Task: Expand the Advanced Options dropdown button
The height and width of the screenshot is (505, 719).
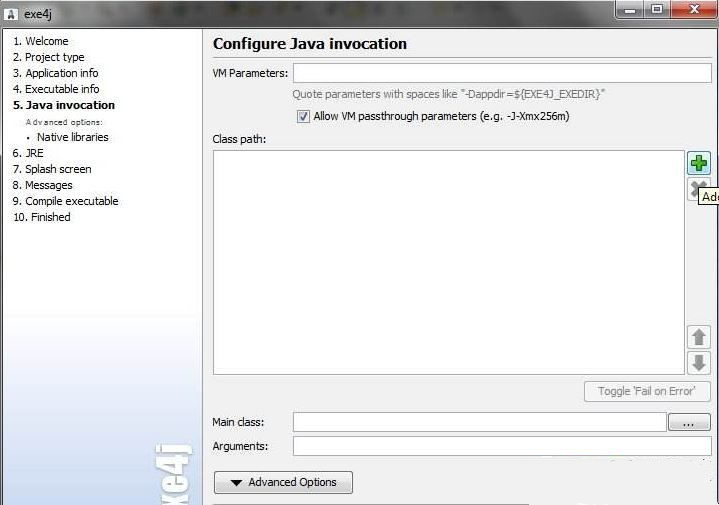Action: tap(283, 482)
